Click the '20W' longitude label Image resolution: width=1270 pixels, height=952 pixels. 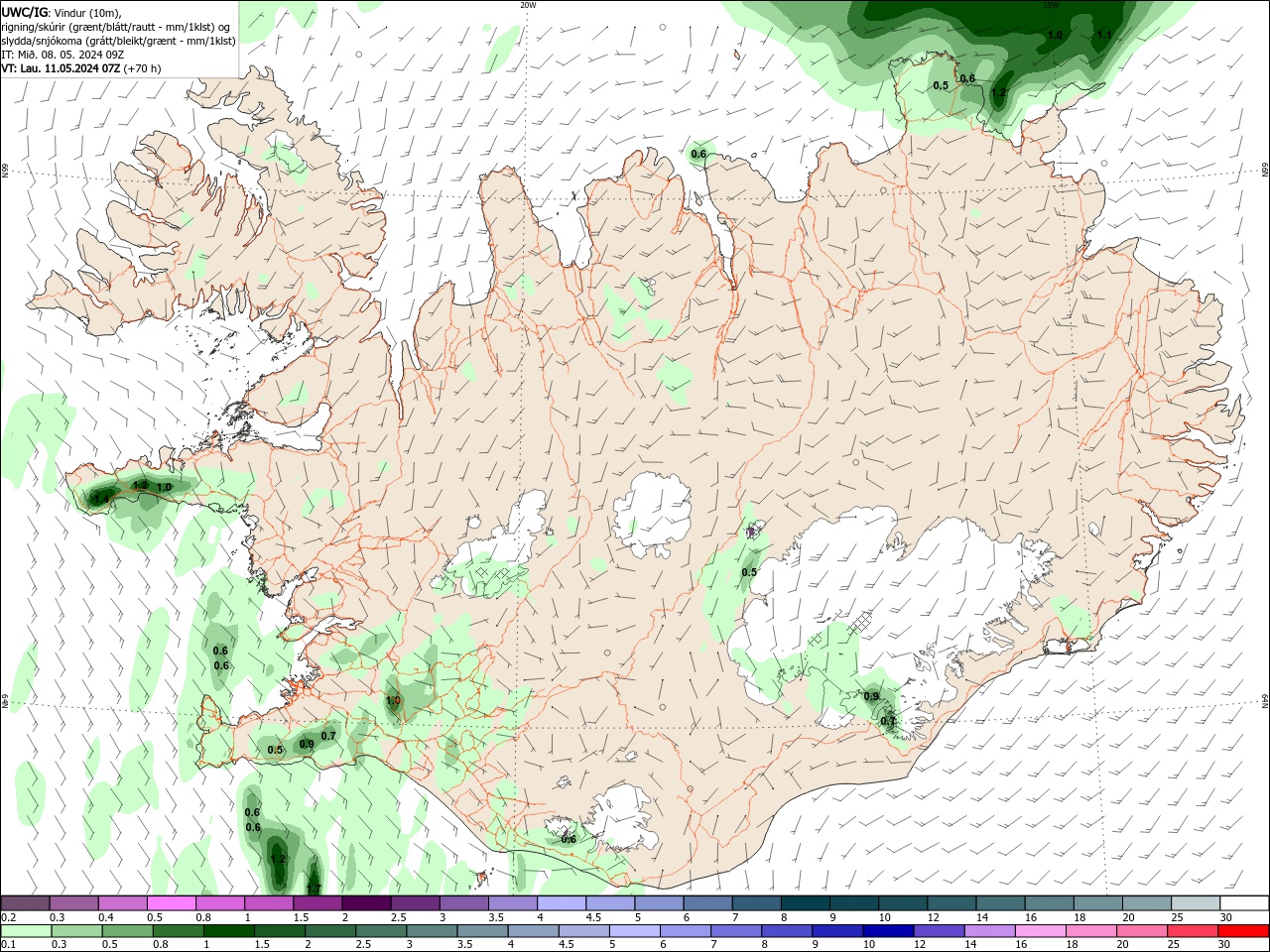tap(528, 4)
